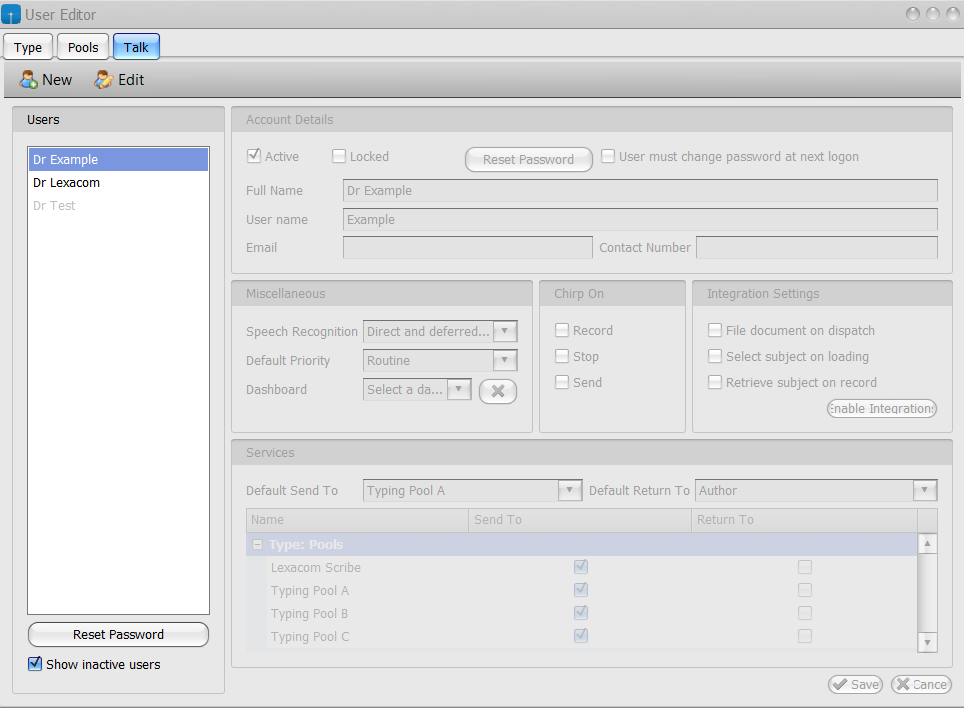Image resolution: width=964 pixels, height=708 pixels.
Task: Click the services list scroll down arrow
Action: click(x=927, y=642)
